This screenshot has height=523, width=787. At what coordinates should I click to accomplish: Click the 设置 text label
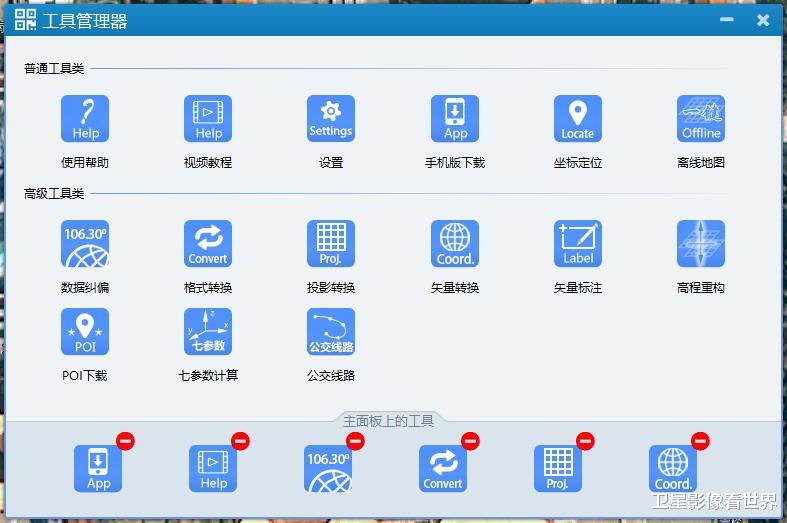[x=331, y=162]
